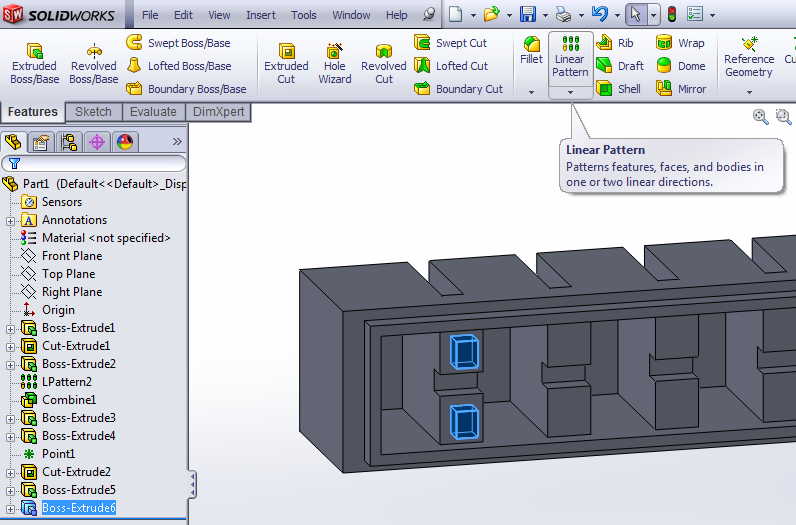796x525 pixels.
Task: Click the Rebuild traffic light icon
Action: click(672, 14)
